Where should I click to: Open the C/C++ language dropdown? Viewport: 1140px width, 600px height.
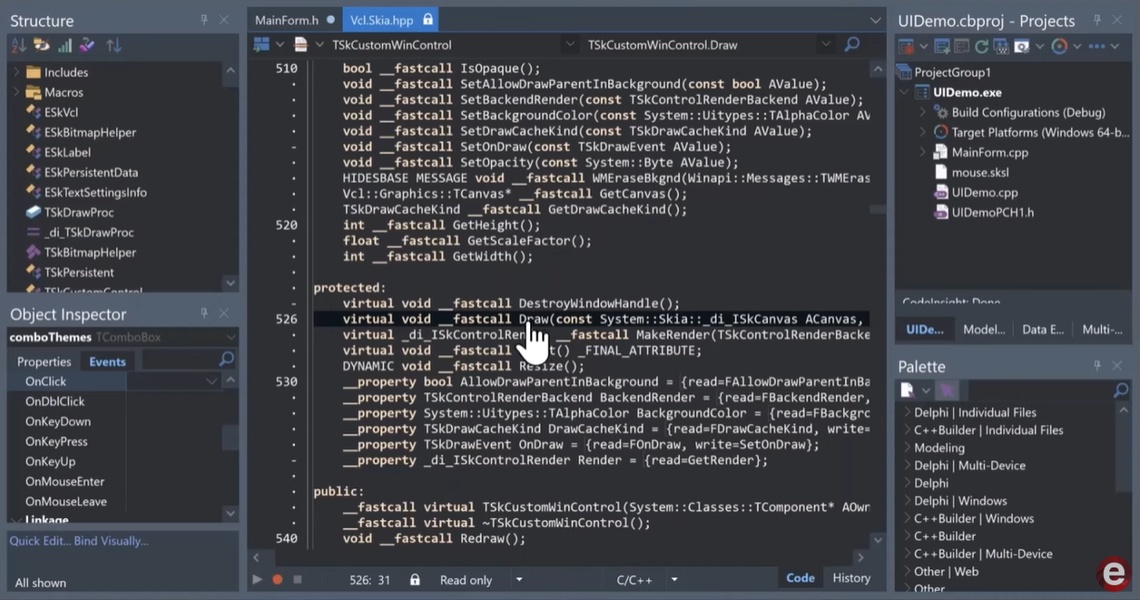674,580
